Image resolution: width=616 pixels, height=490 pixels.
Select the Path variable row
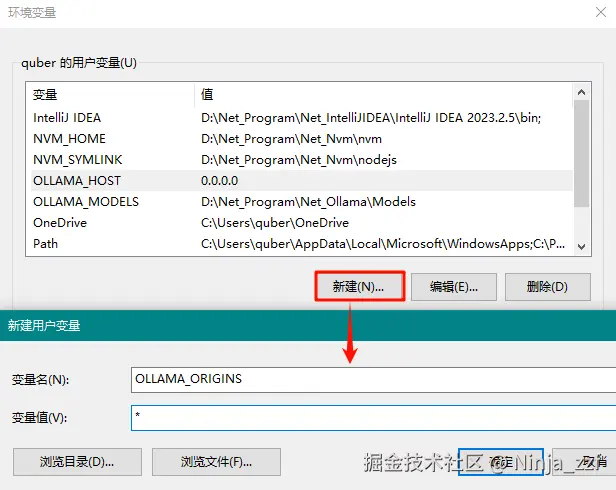coord(302,244)
